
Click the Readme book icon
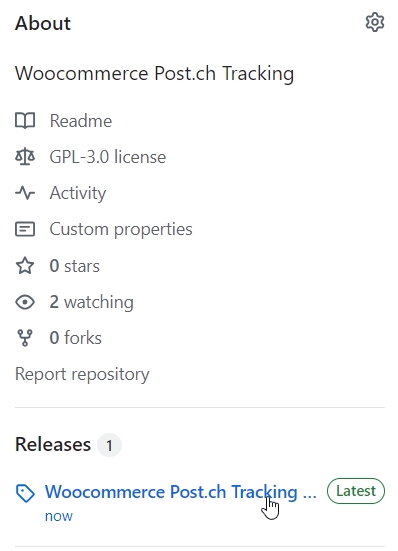(25, 121)
